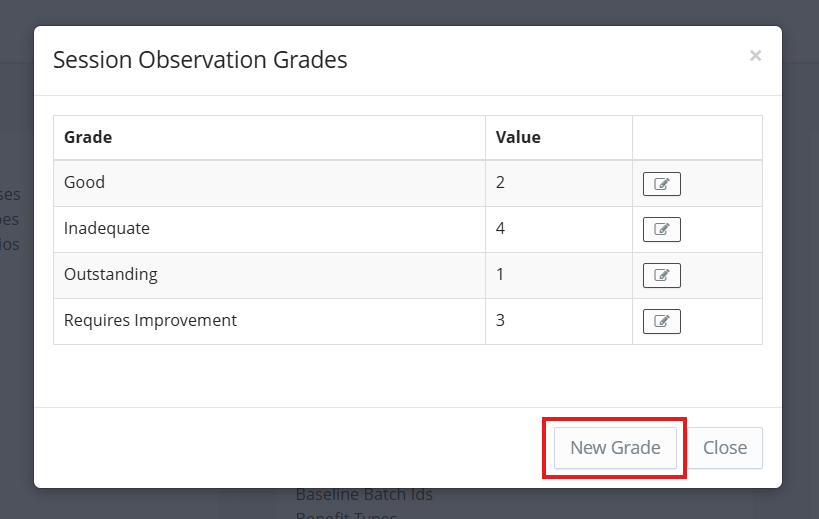Click the empty actions column header
Viewport: 819px width, 519px height.
pos(697,137)
